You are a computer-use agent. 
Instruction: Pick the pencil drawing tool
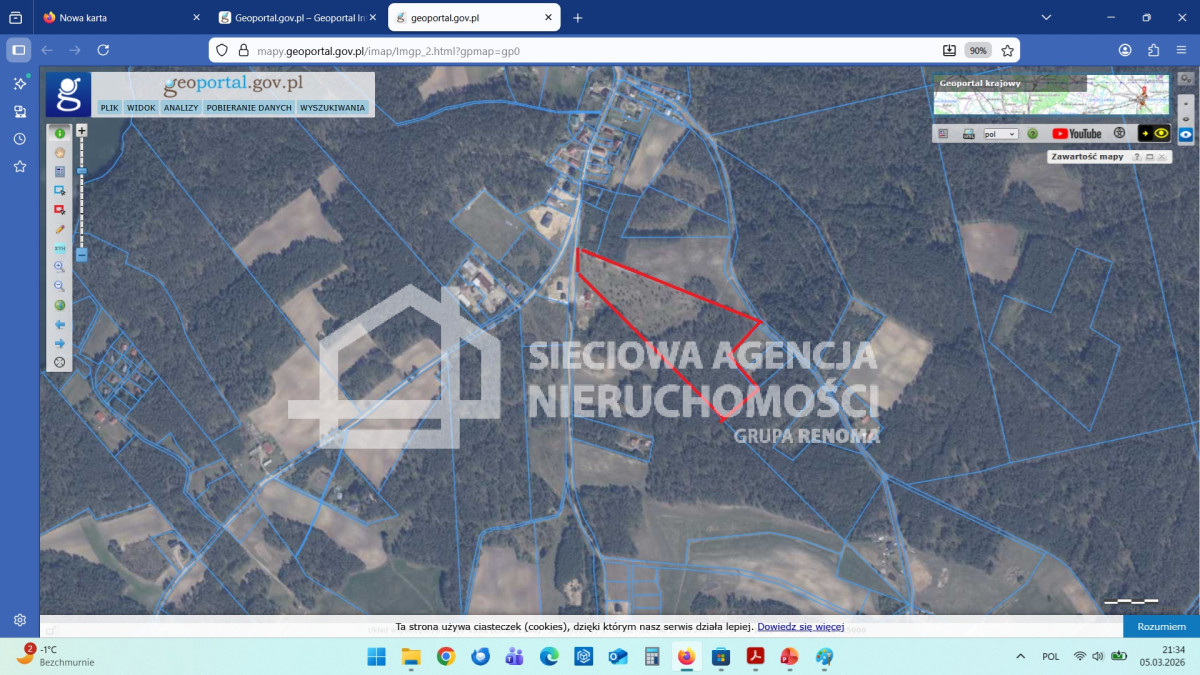59,229
